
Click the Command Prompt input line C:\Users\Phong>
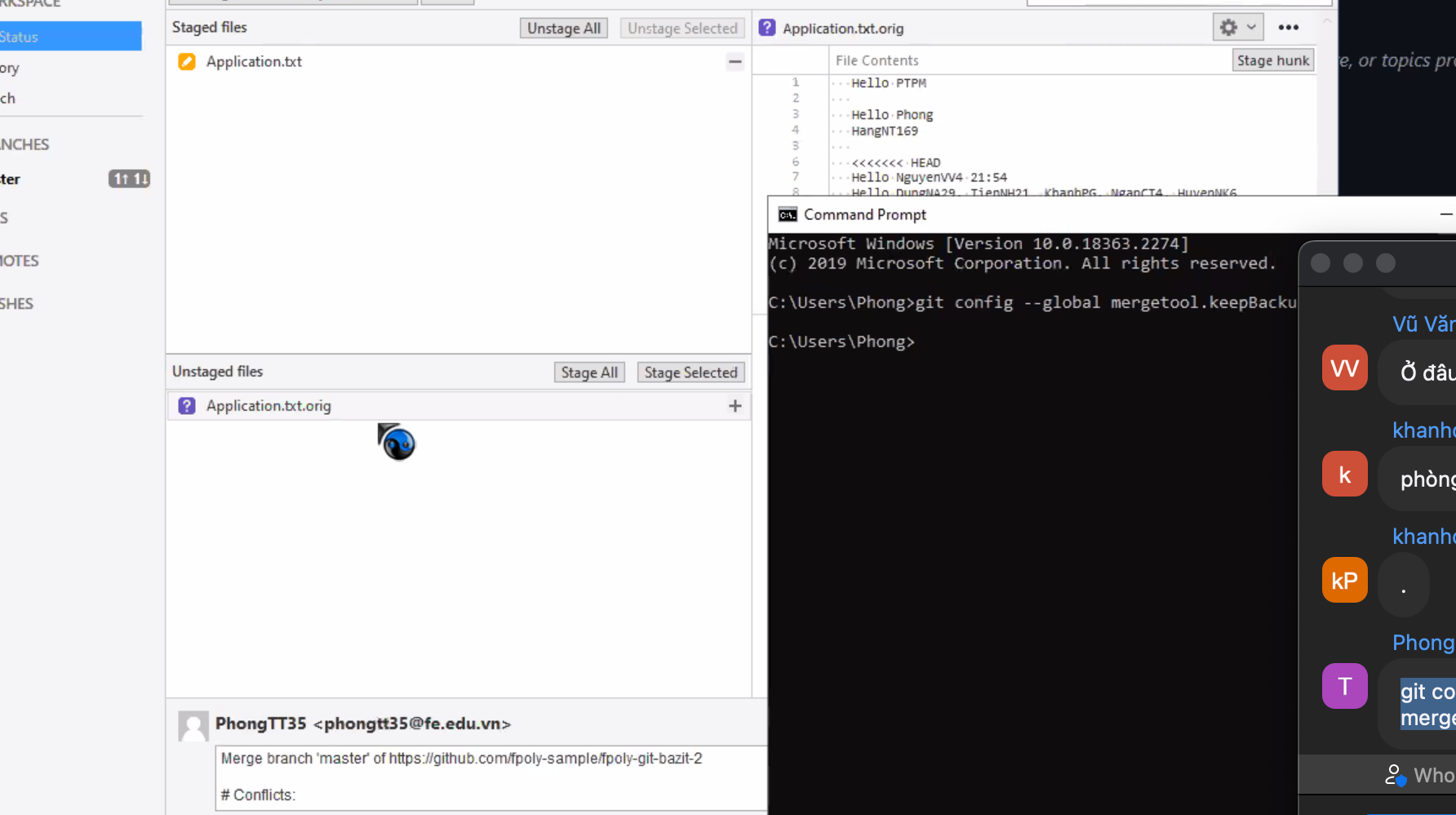click(841, 341)
